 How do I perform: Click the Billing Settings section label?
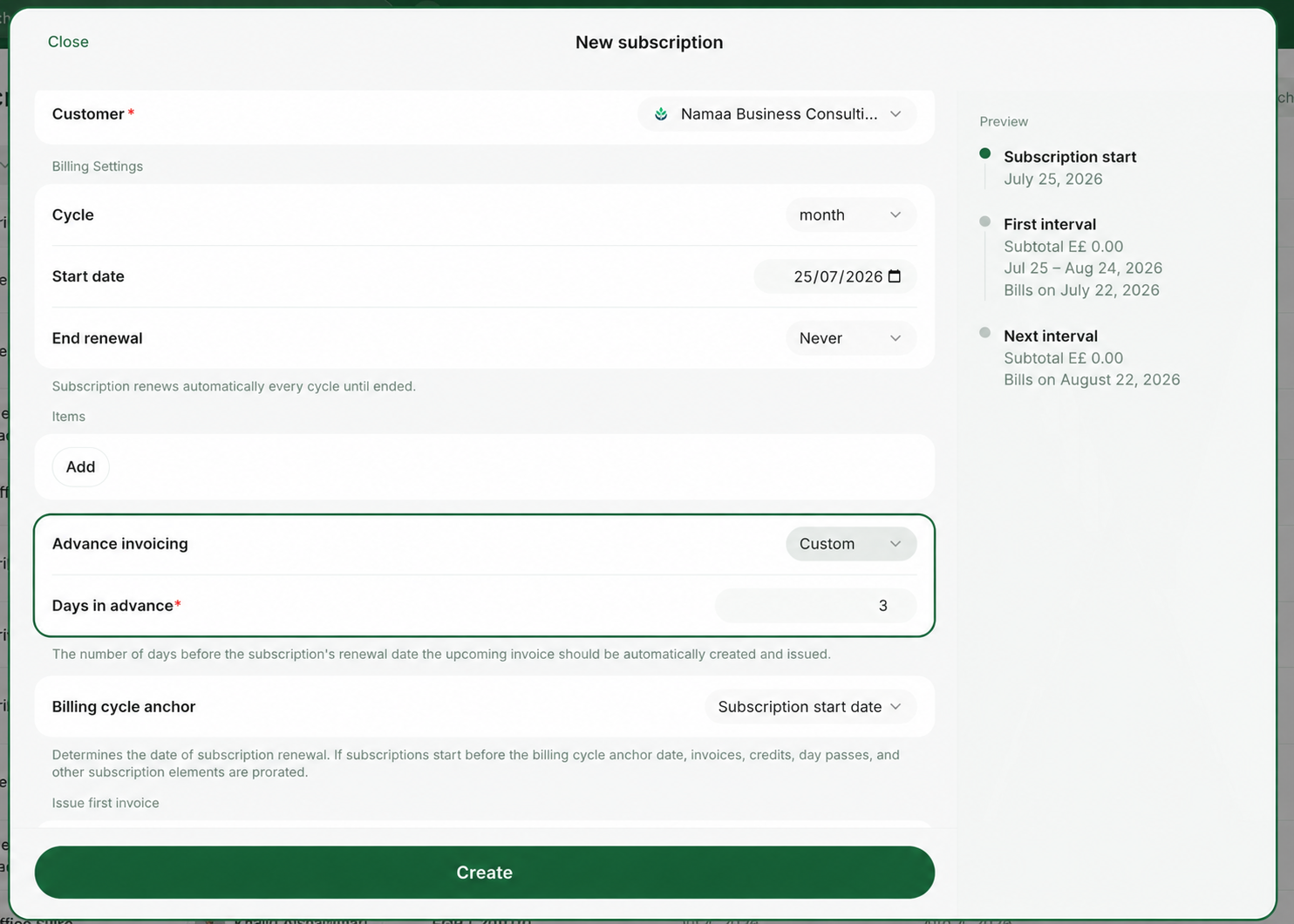[98, 166]
